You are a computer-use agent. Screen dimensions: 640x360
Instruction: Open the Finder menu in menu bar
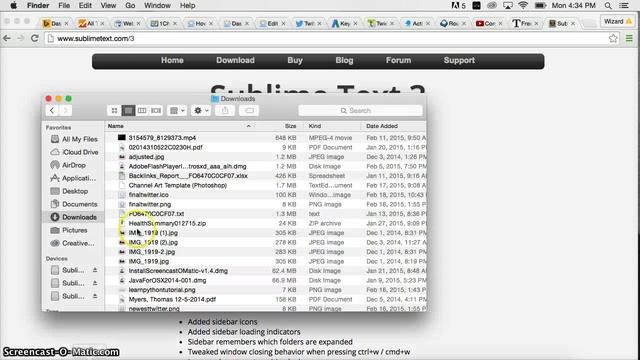[x=38, y=6]
